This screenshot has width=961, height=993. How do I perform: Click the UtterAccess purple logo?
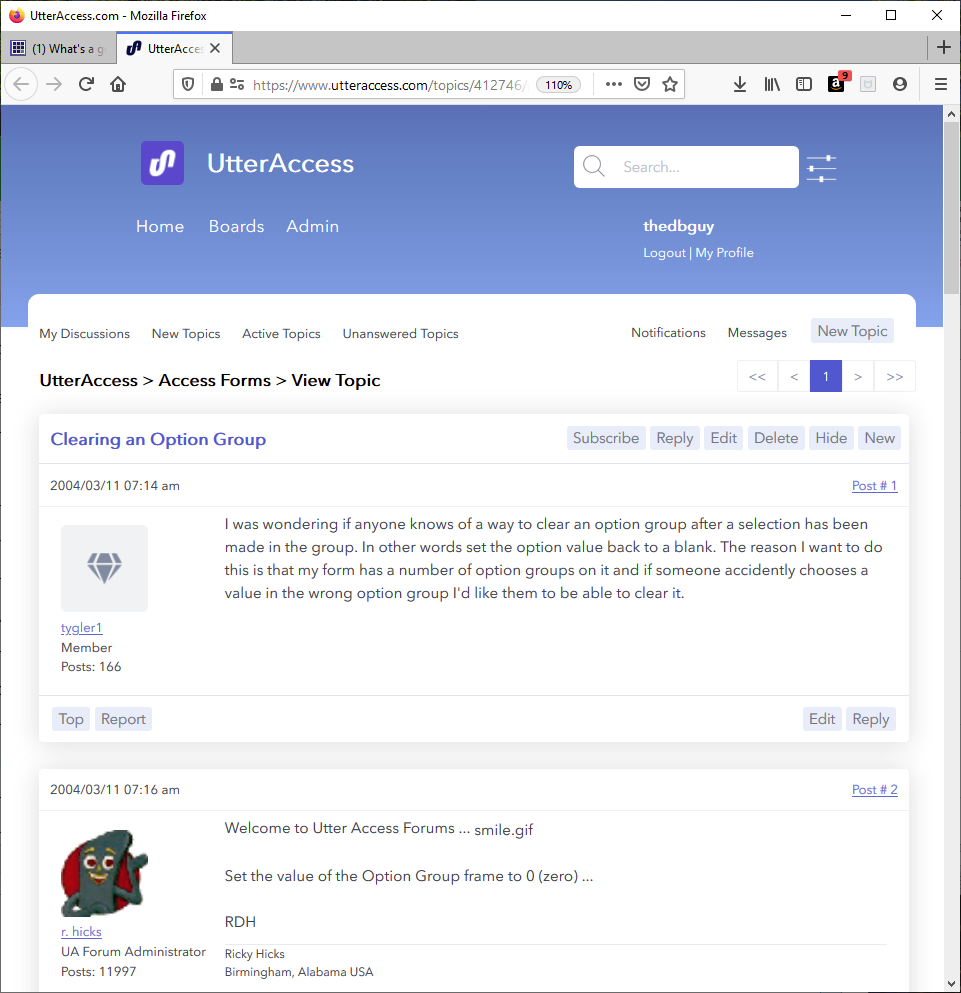(x=162, y=163)
